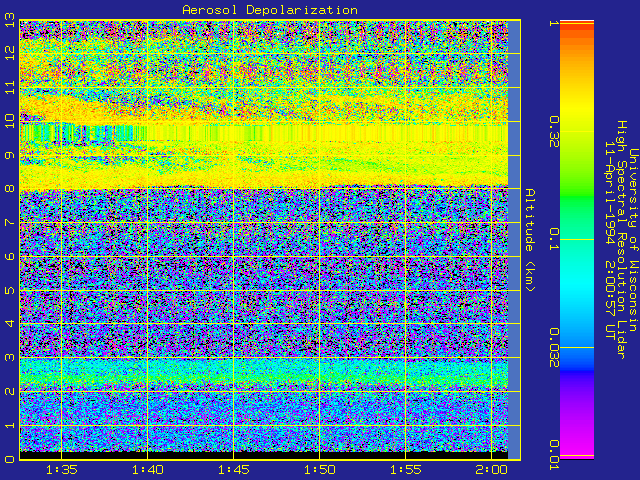Click the altitude label 7
The width and height of the screenshot is (640, 480).
10,222
